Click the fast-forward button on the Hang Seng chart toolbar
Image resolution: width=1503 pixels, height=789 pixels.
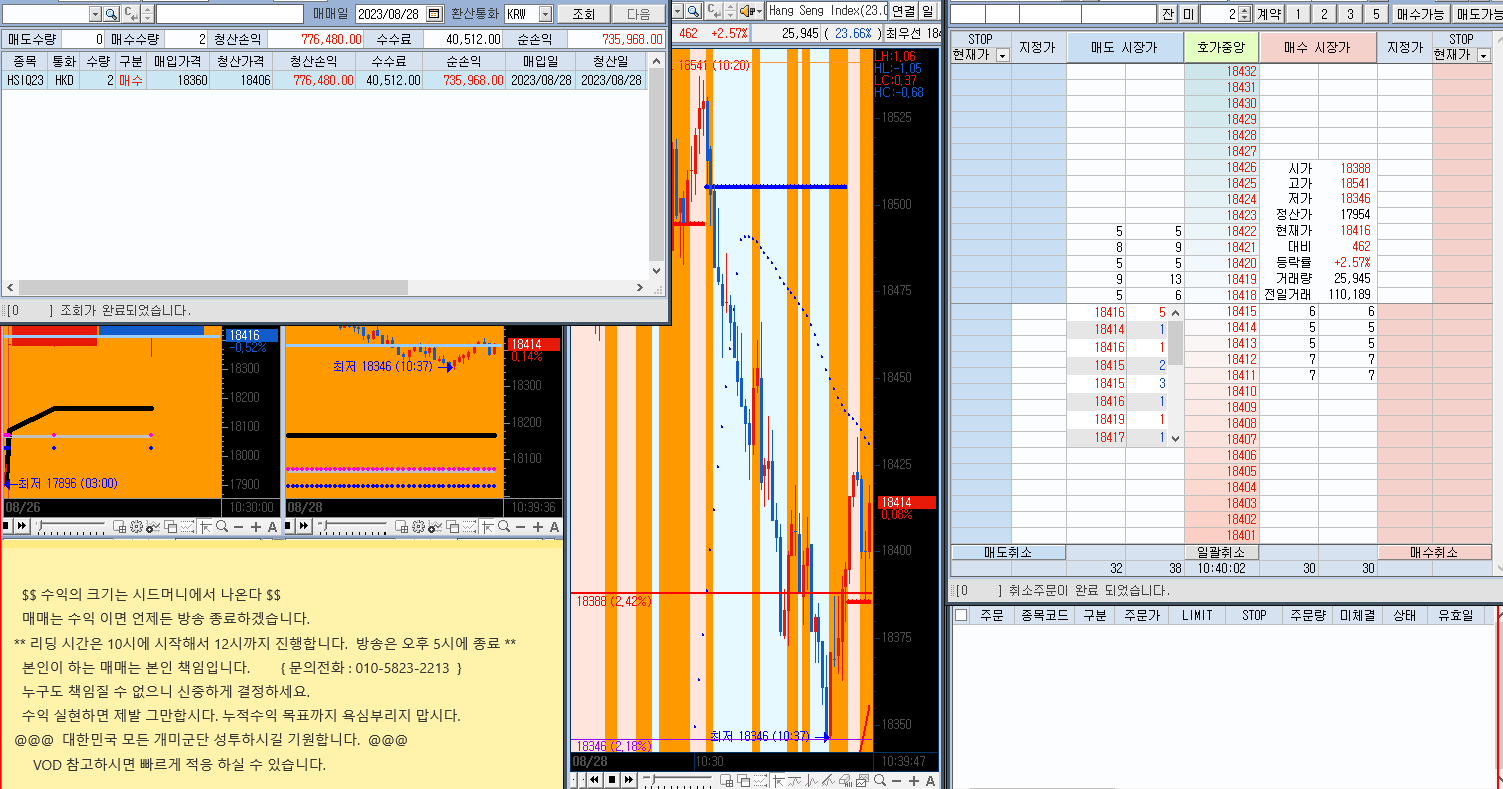pos(629,779)
